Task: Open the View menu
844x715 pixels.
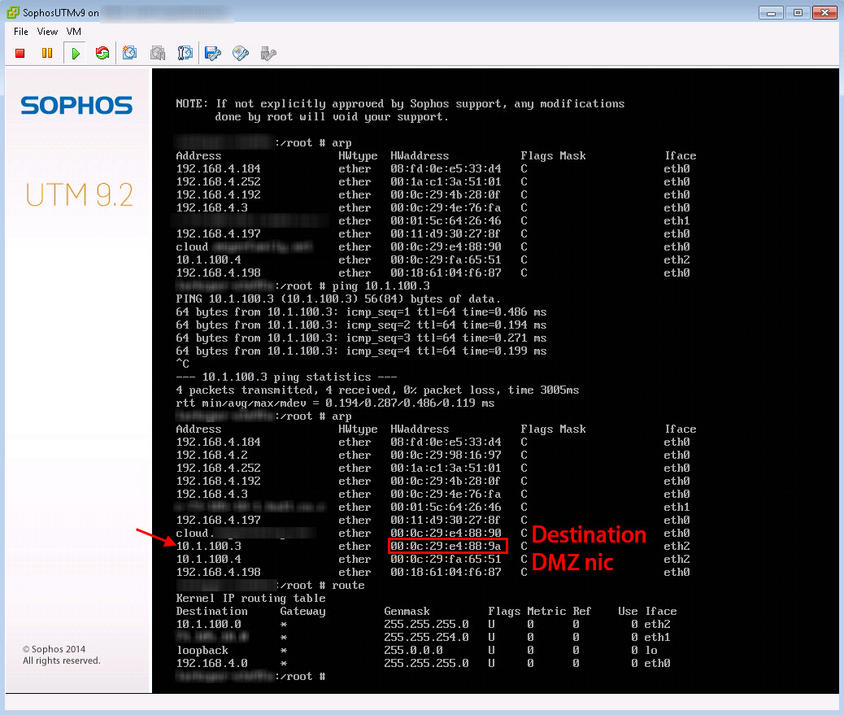Action: 47,32
